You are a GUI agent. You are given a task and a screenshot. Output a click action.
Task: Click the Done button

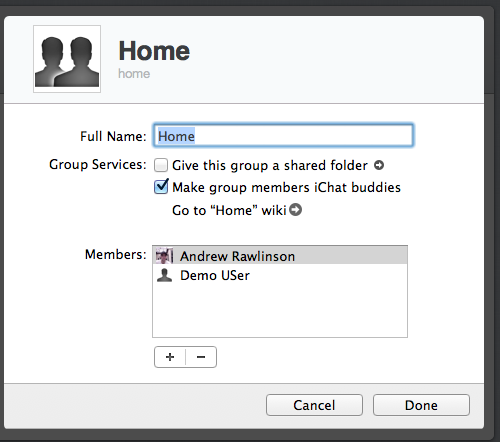click(421, 405)
